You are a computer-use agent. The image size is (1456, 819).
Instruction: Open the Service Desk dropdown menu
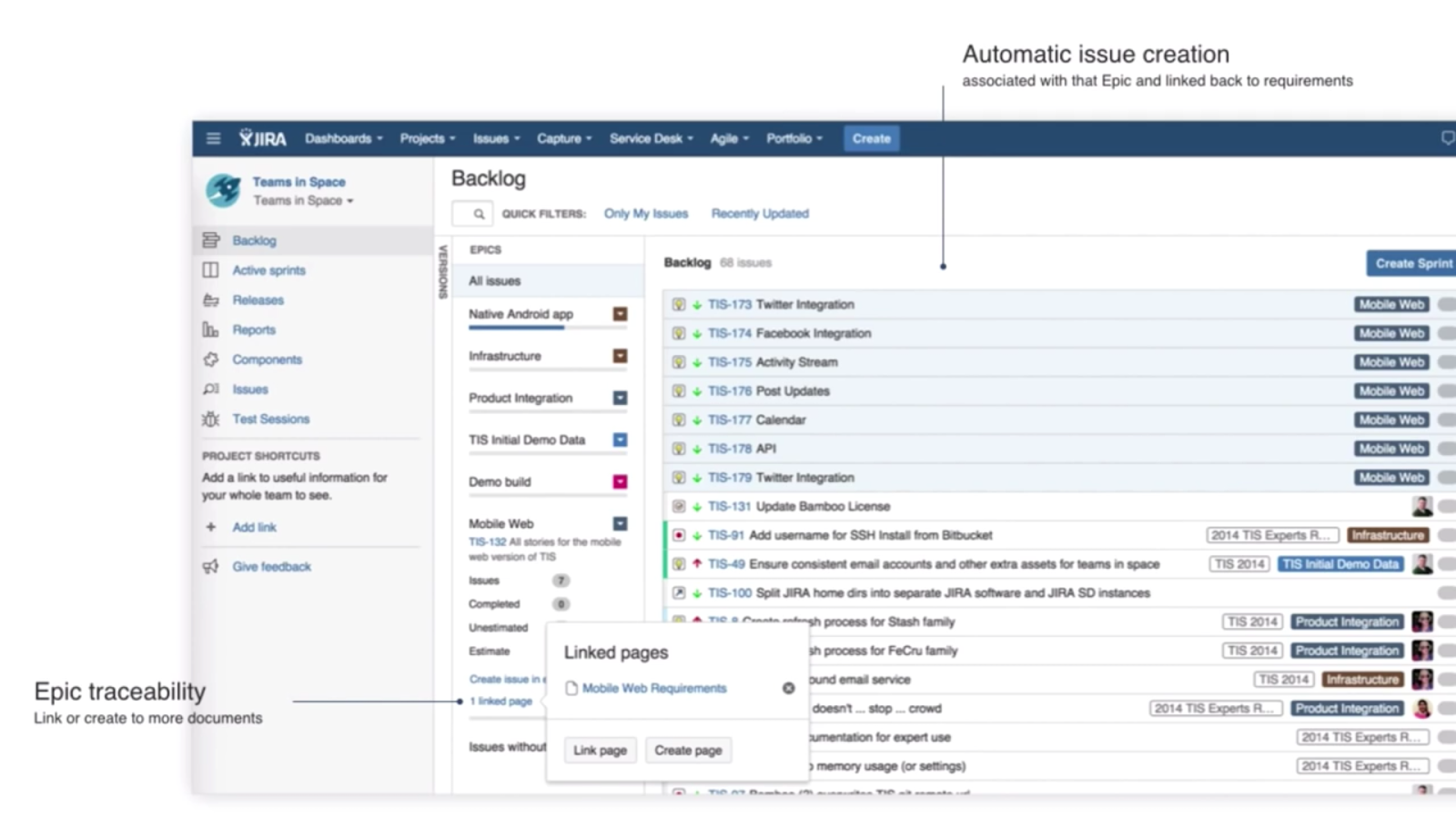[652, 138]
